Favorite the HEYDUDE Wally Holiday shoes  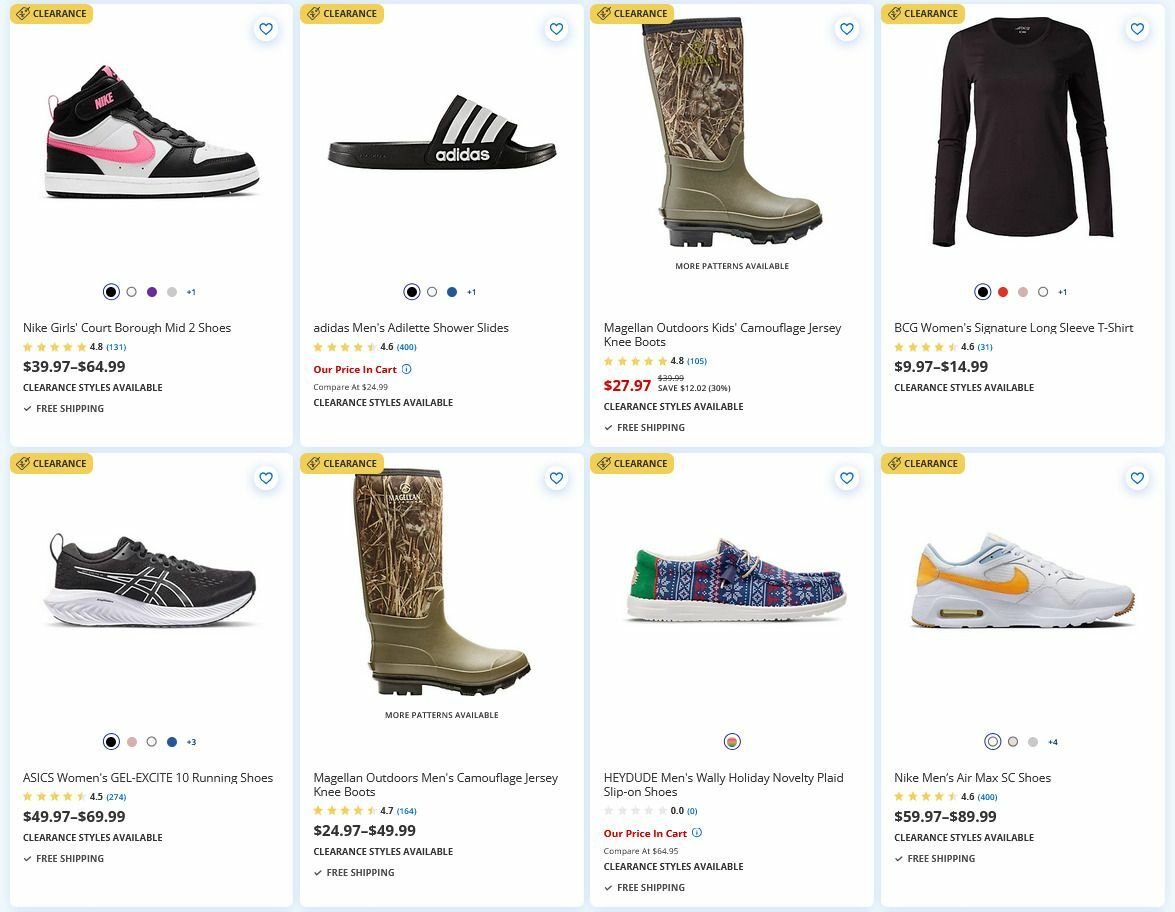[847, 478]
